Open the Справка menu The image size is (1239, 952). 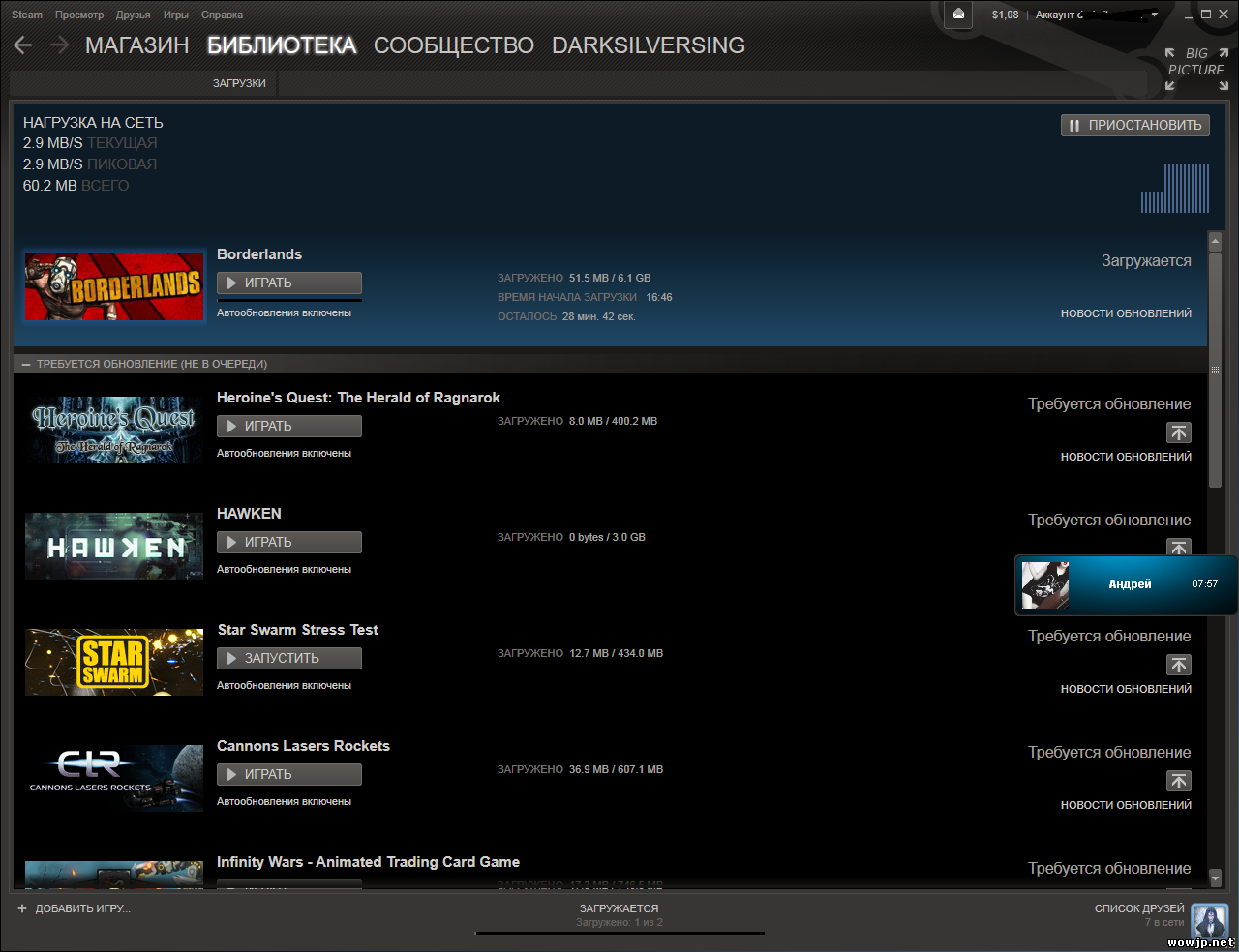click(223, 15)
